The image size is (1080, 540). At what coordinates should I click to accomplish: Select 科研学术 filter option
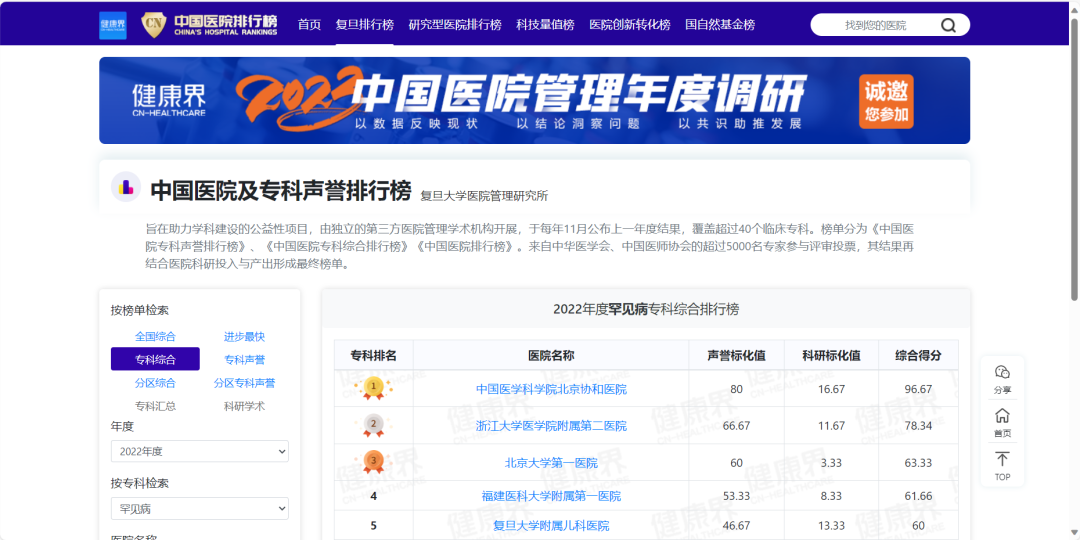click(244, 406)
